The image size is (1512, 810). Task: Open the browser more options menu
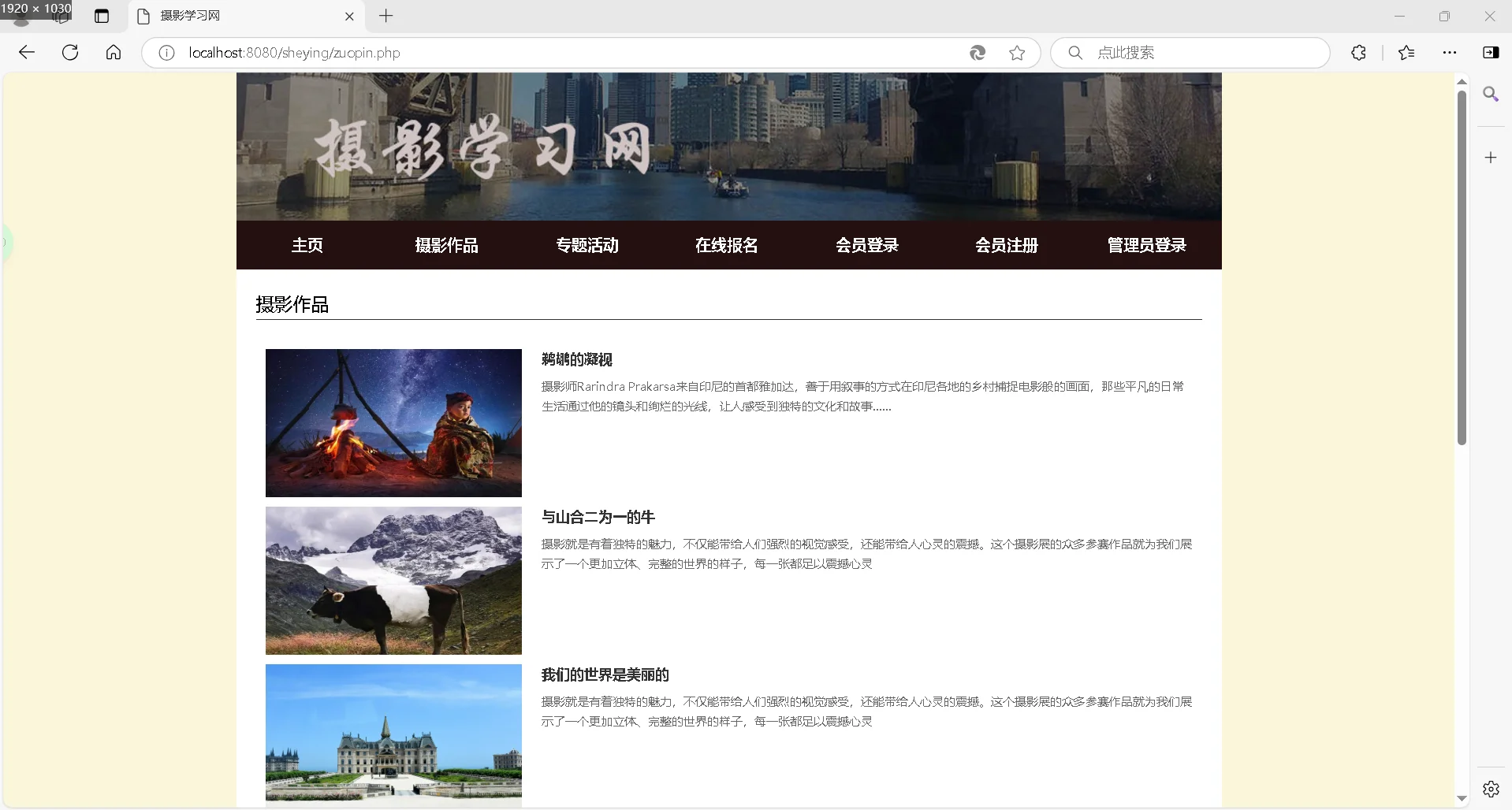pyautogui.click(x=1450, y=53)
